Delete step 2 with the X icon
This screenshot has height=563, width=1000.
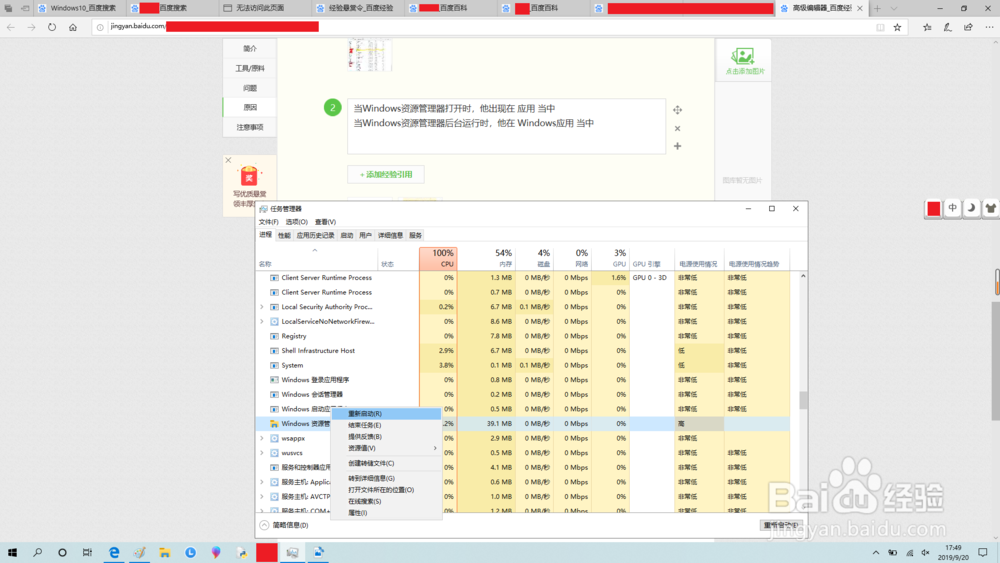coord(677,128)
